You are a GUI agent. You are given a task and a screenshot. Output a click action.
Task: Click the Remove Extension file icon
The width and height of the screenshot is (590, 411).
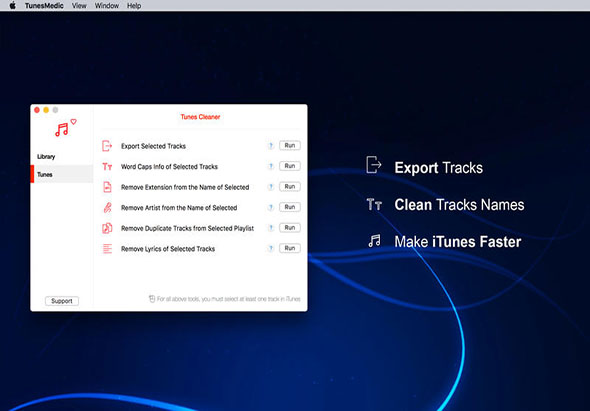click(x=107, y=187)
